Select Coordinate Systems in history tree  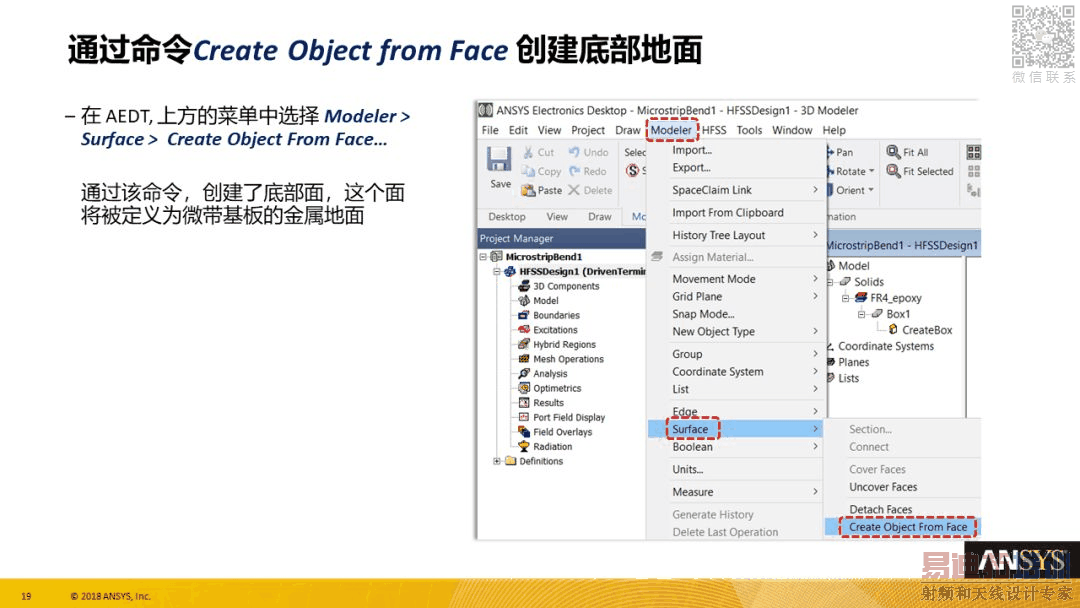coord(885,346)
